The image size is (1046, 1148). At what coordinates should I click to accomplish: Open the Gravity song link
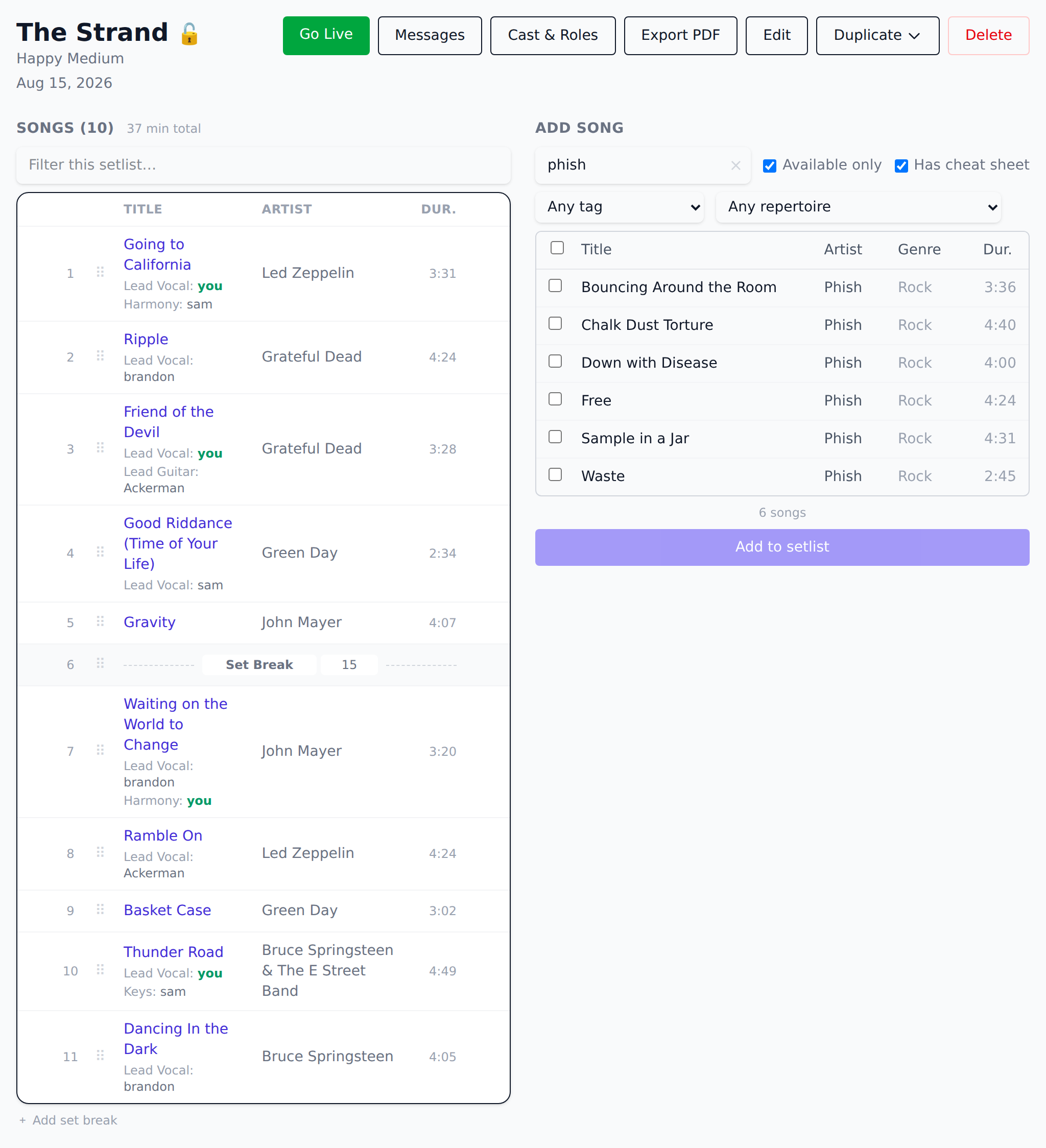point(149,623)
